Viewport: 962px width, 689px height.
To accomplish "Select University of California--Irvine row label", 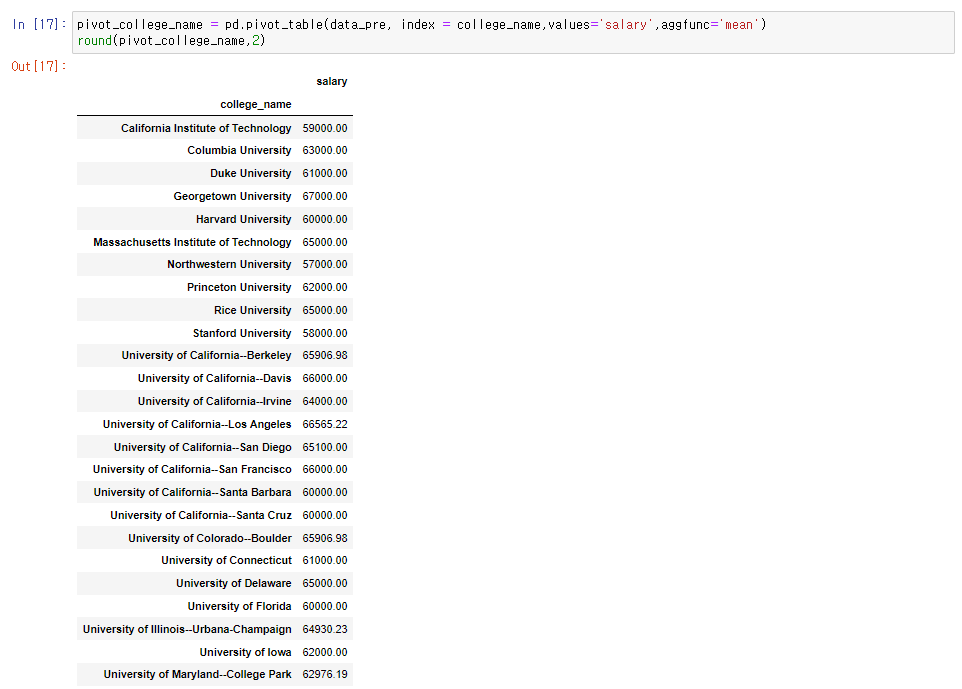I will (214, 401).
